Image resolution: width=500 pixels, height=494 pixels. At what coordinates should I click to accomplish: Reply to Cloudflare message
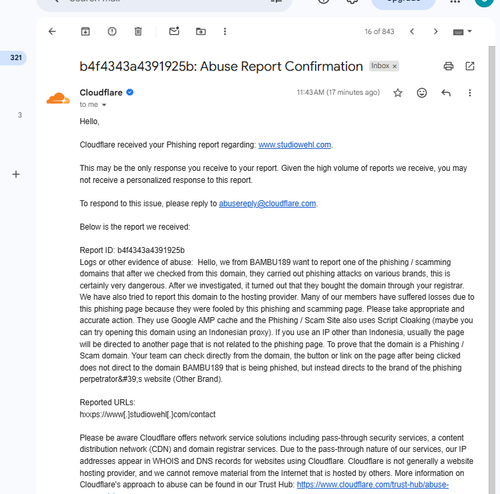tap(446, 93)
